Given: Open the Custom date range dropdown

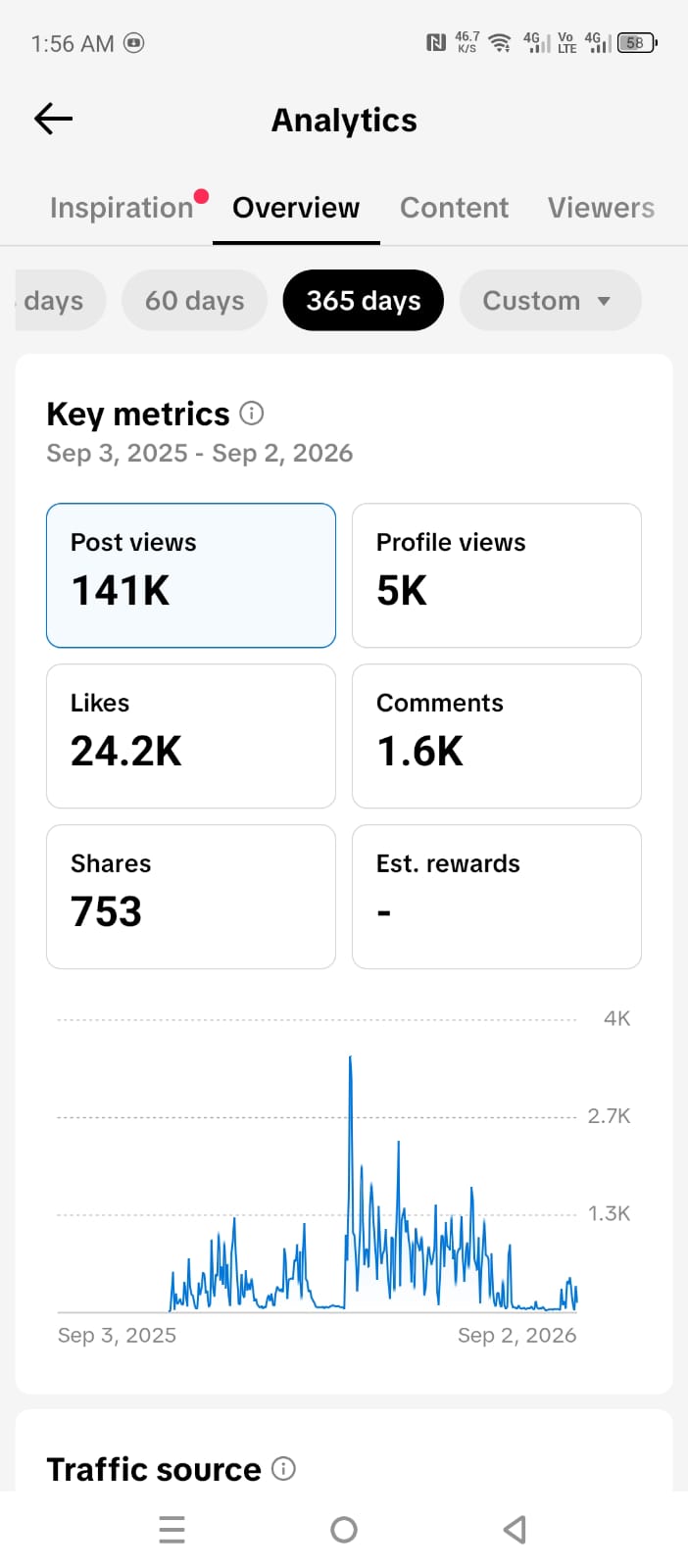Looking at the screenshot, I should click(550, 300).
